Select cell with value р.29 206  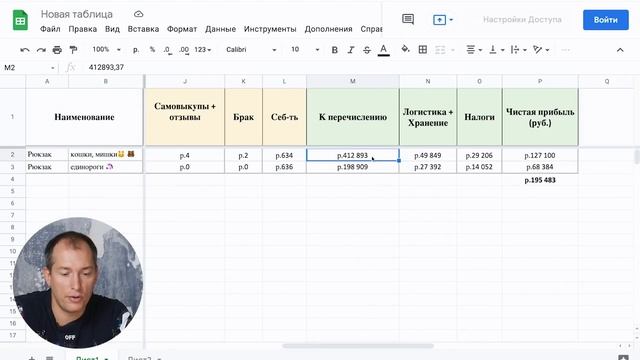click(479, 155)
